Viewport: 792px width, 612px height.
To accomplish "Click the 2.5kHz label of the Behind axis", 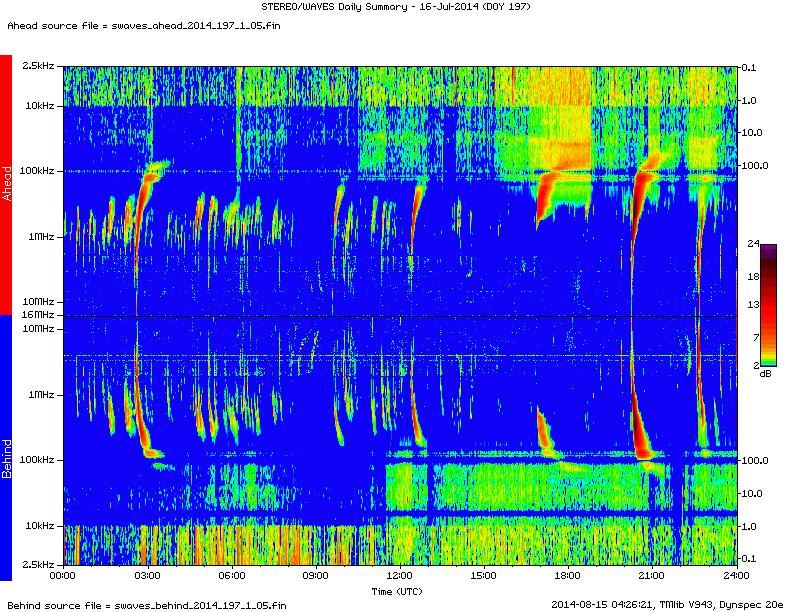I will coord(38,565).
